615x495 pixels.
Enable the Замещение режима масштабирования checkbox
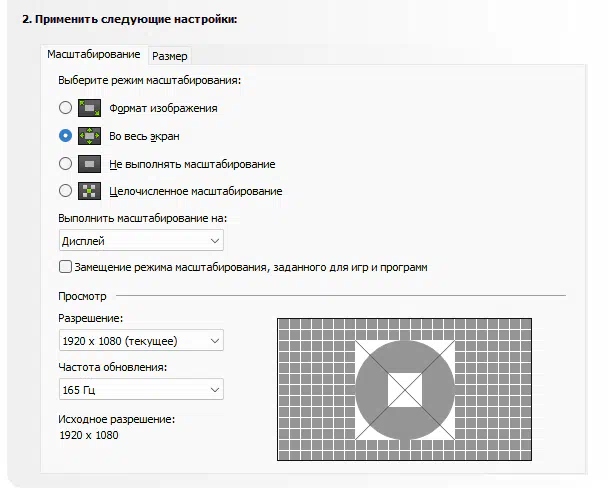click(65, 267)
